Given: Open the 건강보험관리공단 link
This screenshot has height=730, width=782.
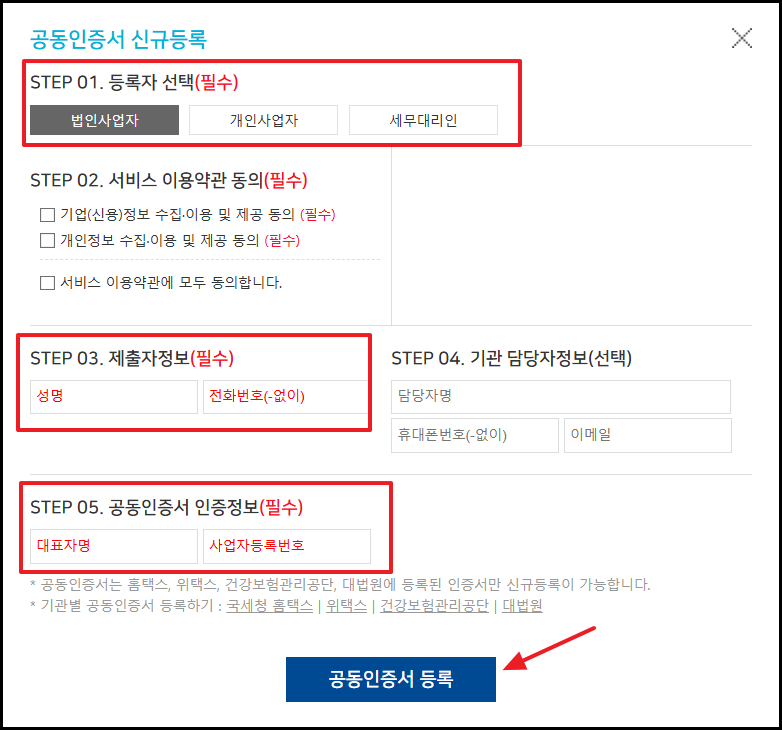Looking at the screenshot, I should [434, 606].
